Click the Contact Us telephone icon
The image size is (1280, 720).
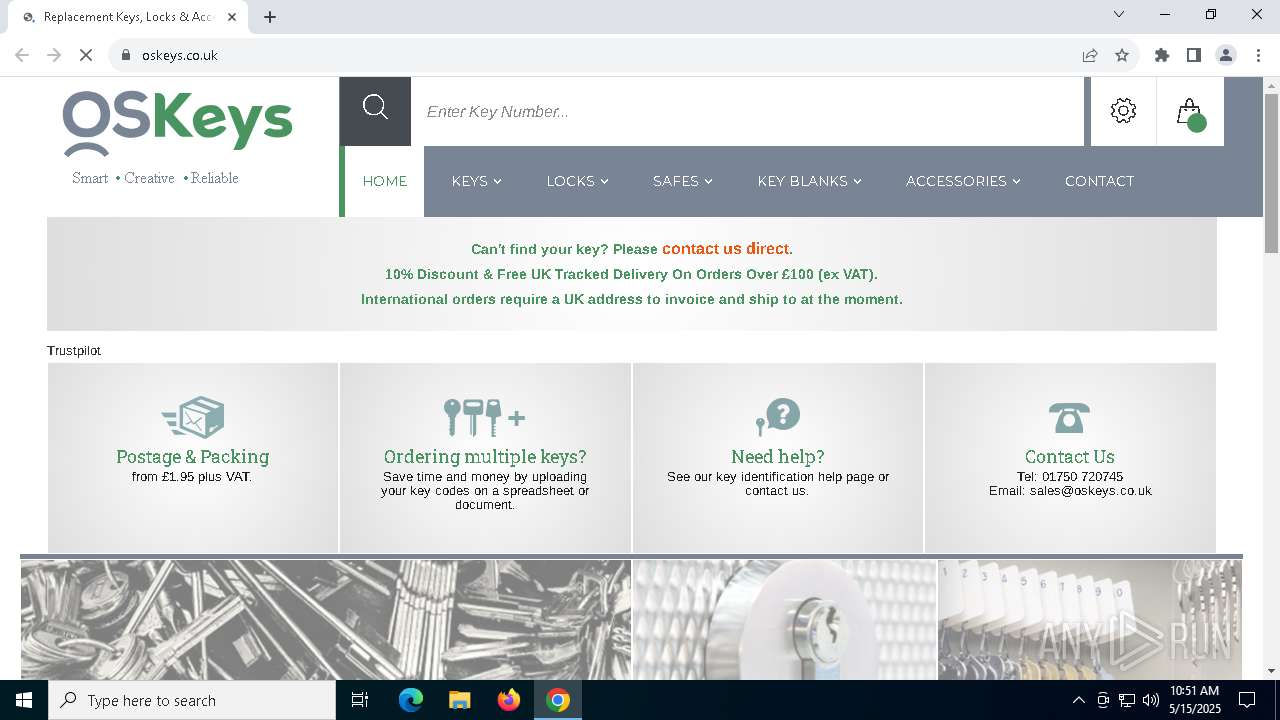click(x=1069, y=418)
